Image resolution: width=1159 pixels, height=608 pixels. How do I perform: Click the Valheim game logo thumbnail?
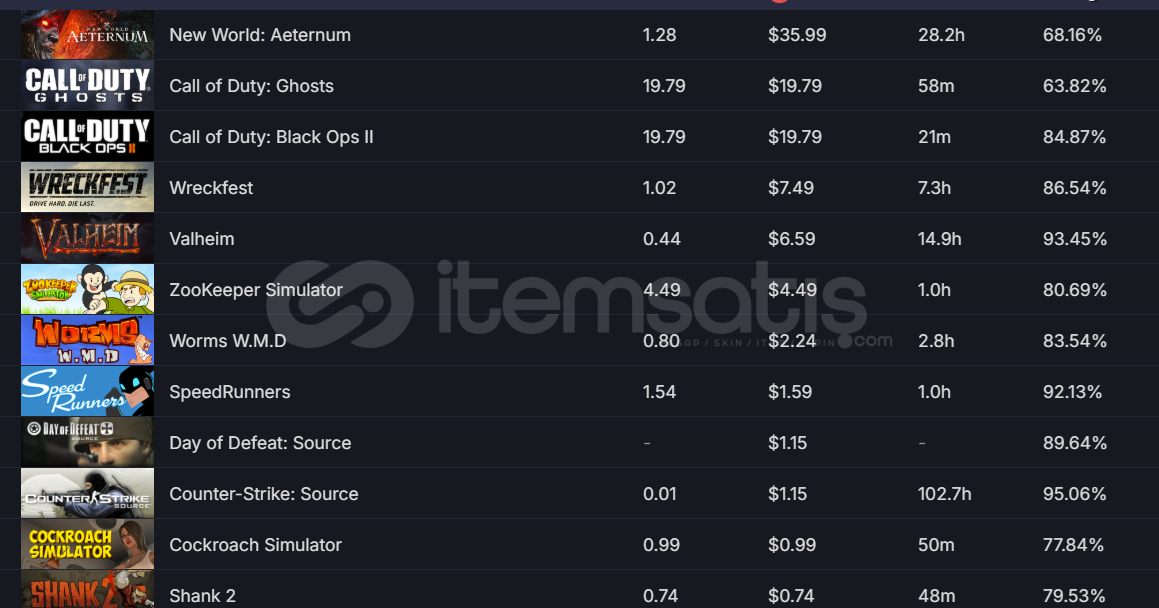pos(87,239)
